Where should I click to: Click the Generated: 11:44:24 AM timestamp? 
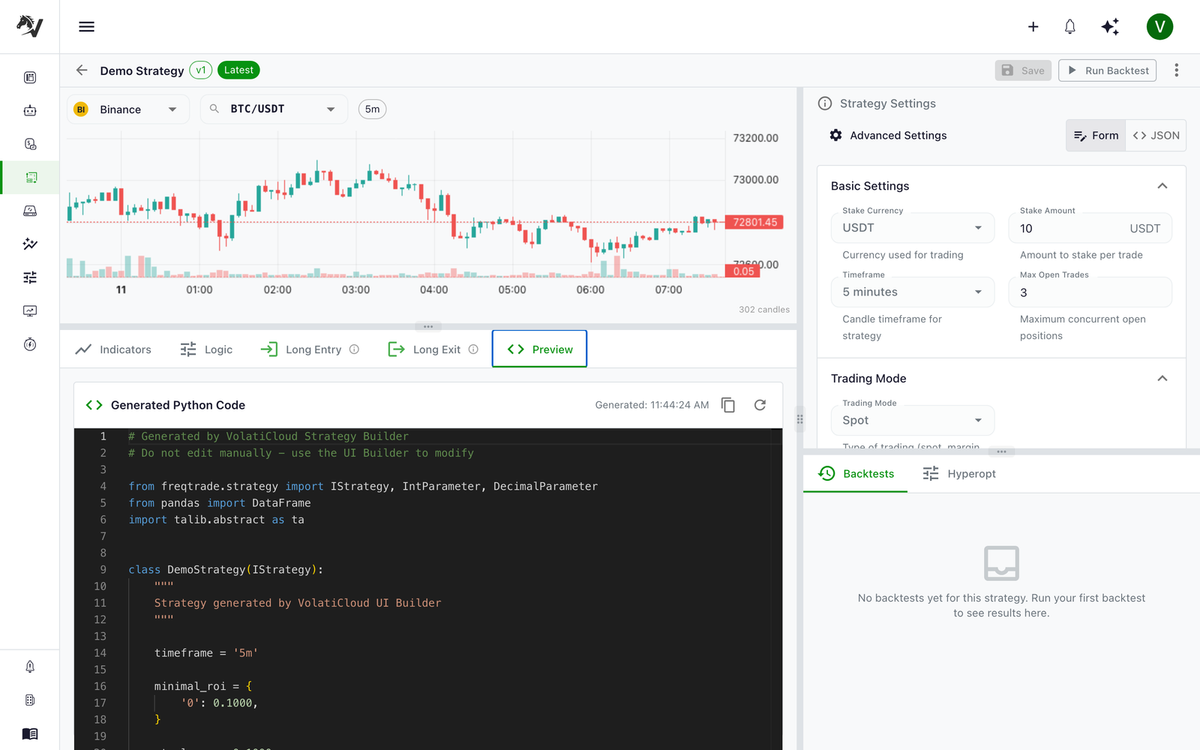point(652,405)
